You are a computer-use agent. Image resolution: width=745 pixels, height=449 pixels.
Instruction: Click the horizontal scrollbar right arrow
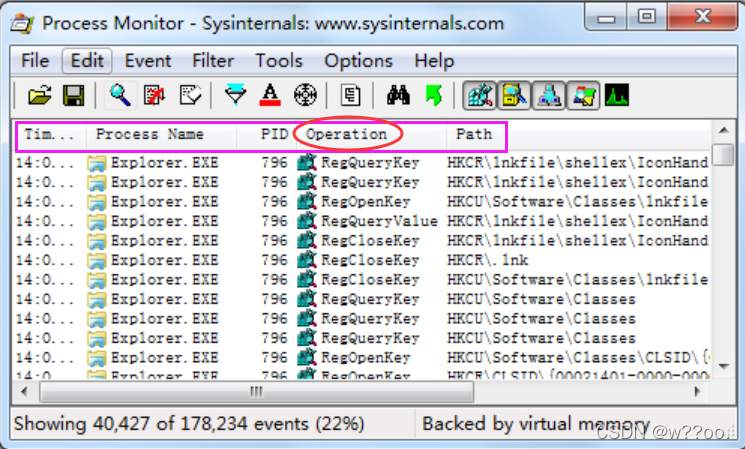pos(697,392)
